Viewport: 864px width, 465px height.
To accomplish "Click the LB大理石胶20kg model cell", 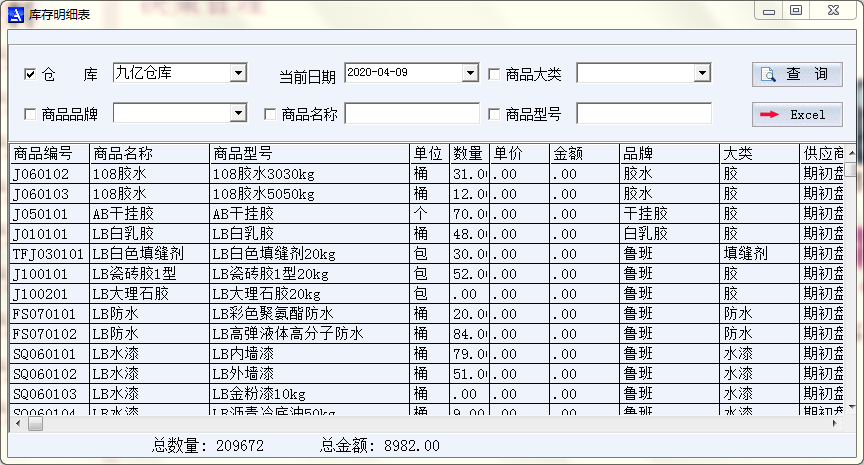I will coord(310,294).
